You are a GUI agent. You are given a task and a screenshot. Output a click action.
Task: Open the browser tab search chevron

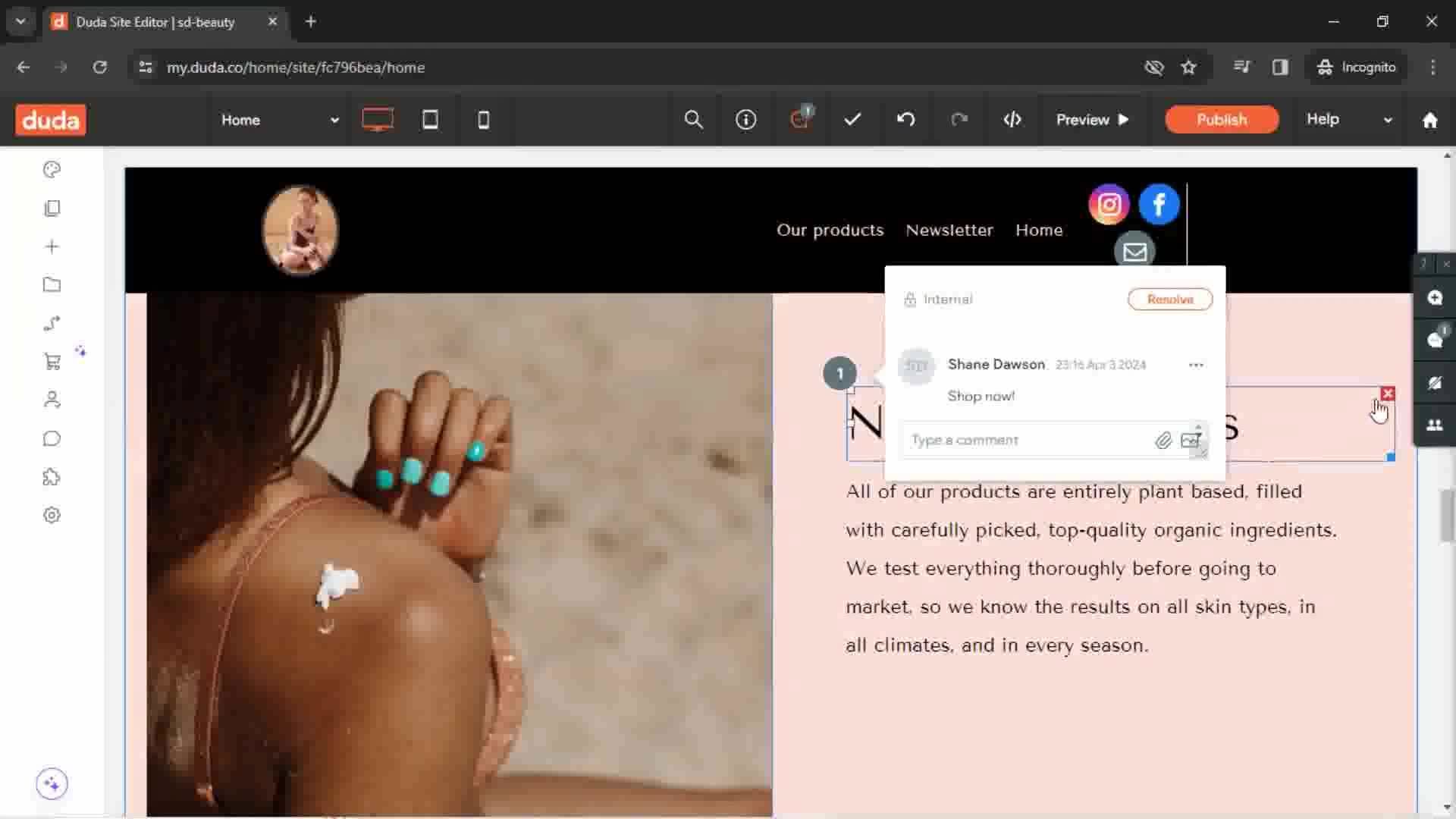point(20,21)
